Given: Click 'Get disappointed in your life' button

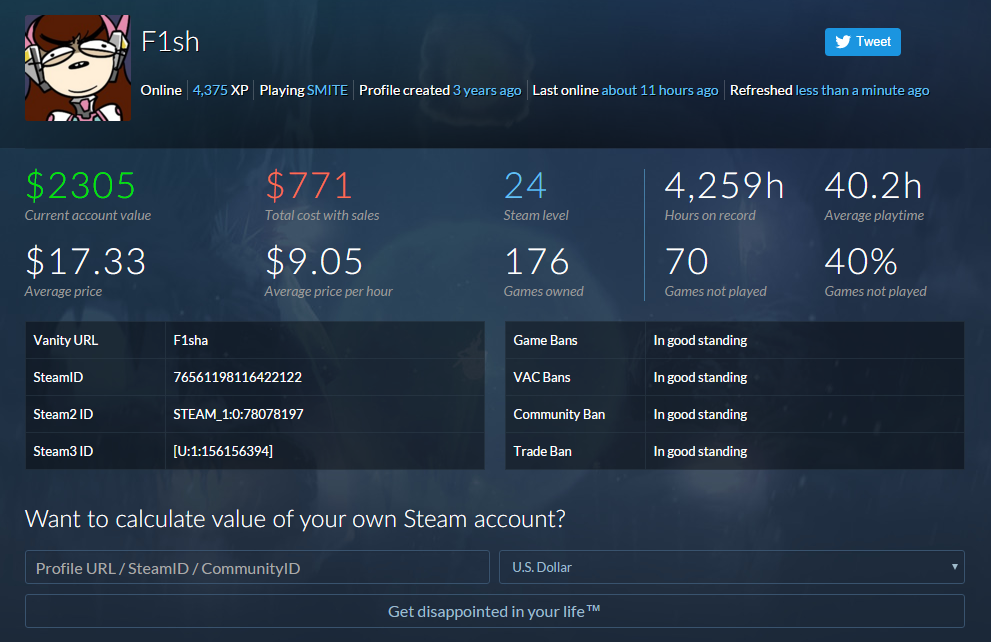Looking at the screenshot, I should [495, 611].
